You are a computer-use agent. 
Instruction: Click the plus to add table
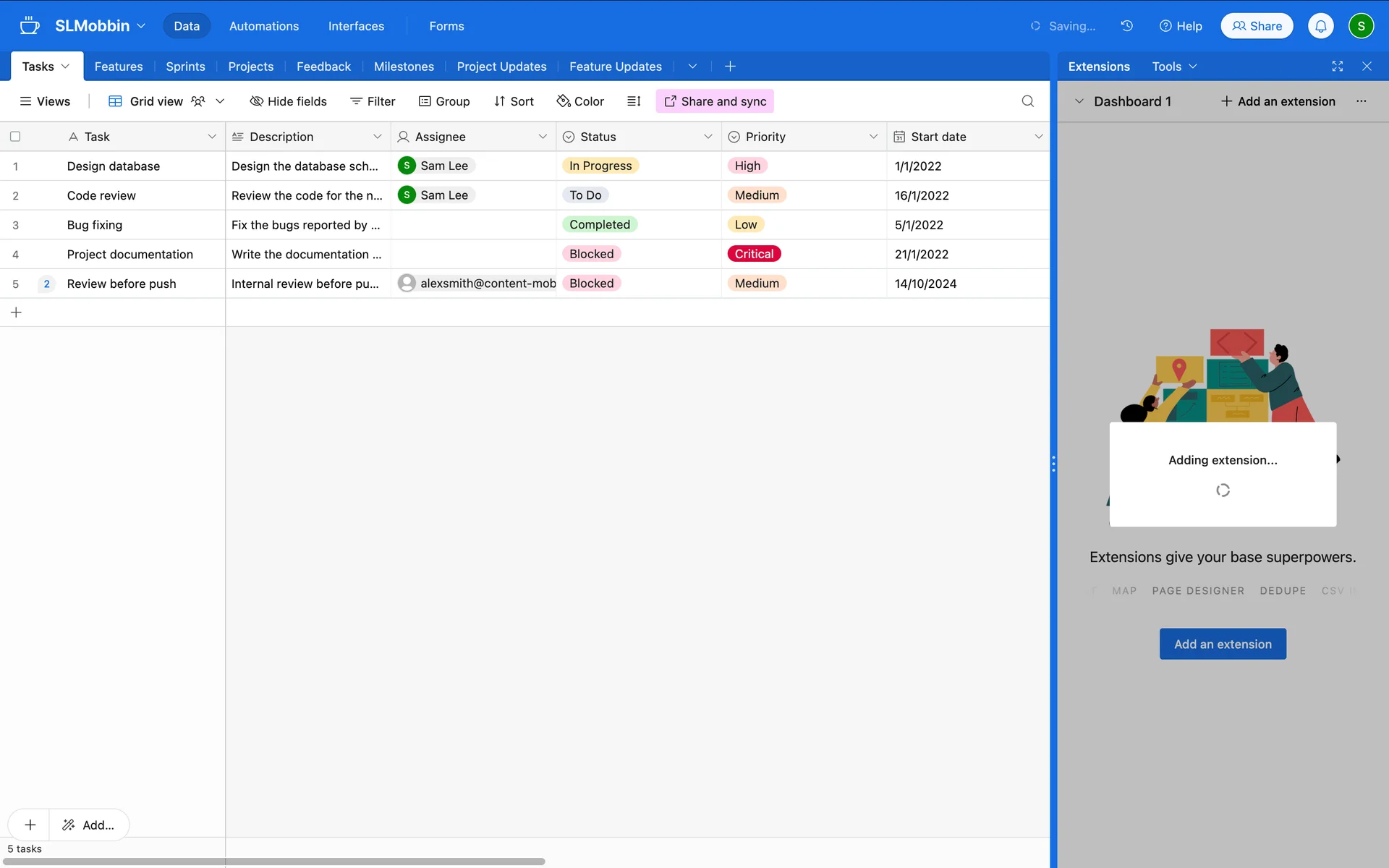[730, 67]
